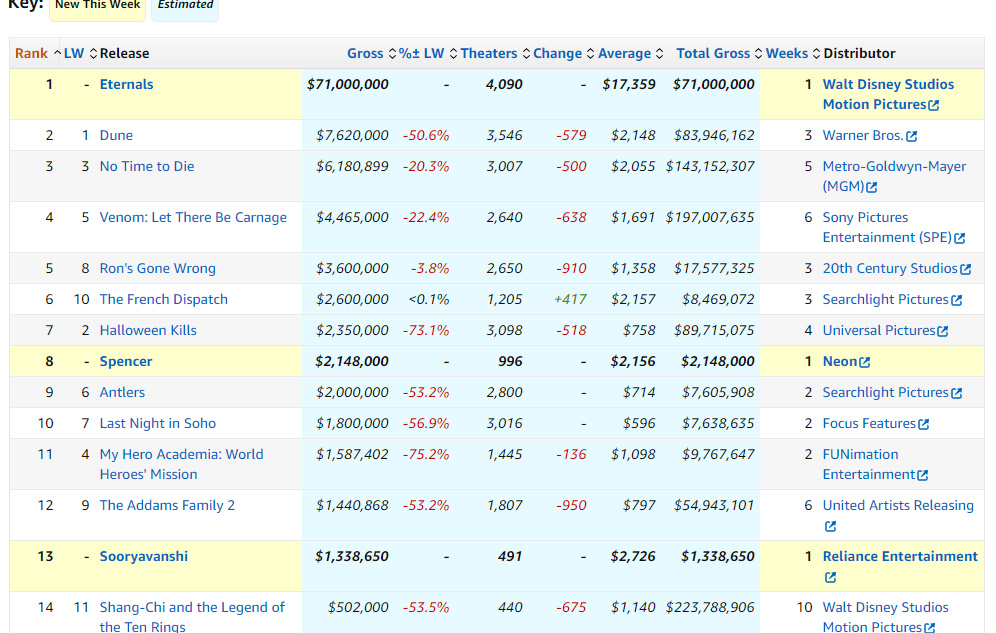
Task: Open 20th Century Studios distributor link
Action: [x=890, y=269]
